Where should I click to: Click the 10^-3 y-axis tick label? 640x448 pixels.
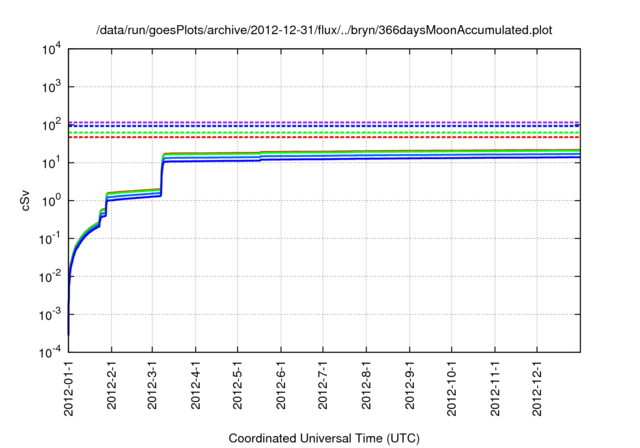pyautogui.click(x=50, y=315)
